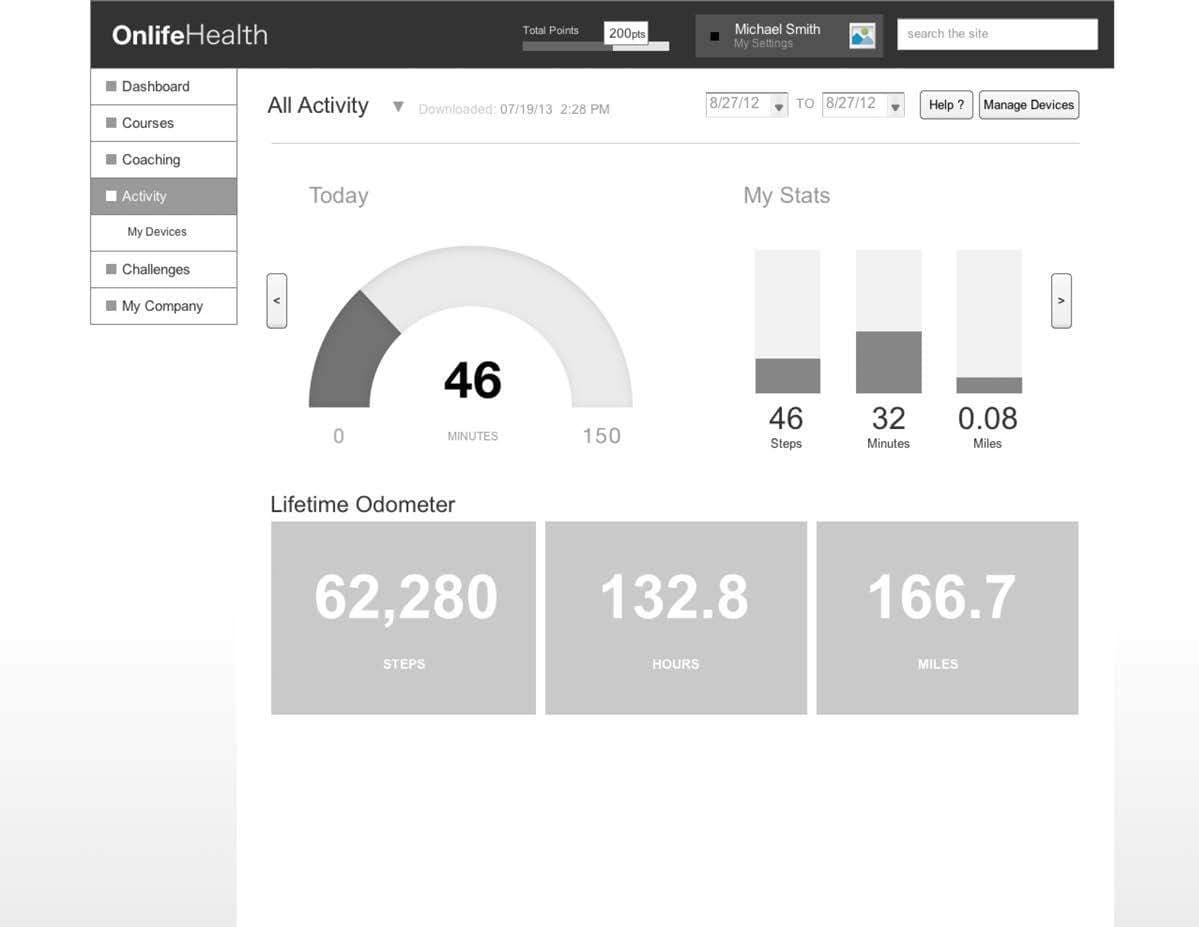Image resolution: width=1199 pixels, height=927 pixels.
Task: Click the Total Points label
Action: [x=551, y=31]
